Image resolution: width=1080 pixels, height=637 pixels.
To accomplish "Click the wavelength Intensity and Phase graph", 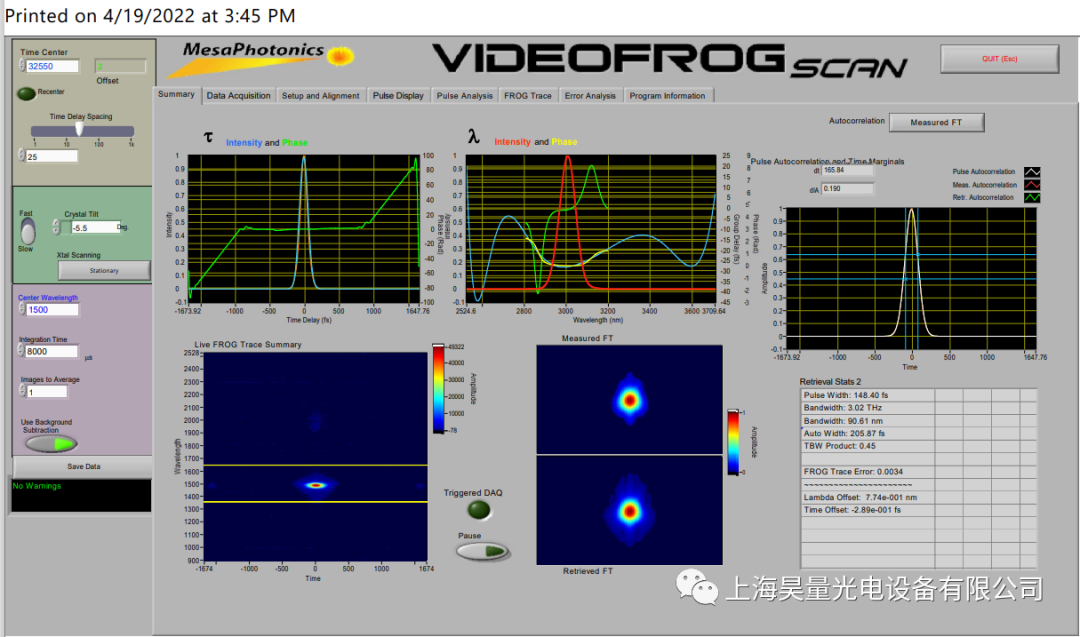I will pyautogui.click(x=591, y=228).
